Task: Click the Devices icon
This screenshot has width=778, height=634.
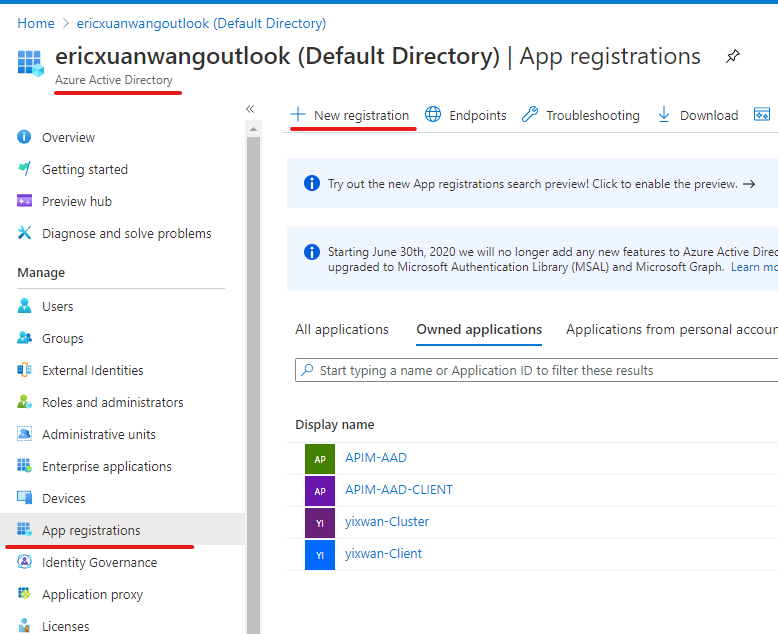Action: pyautogui.click(x=24, y=498)
